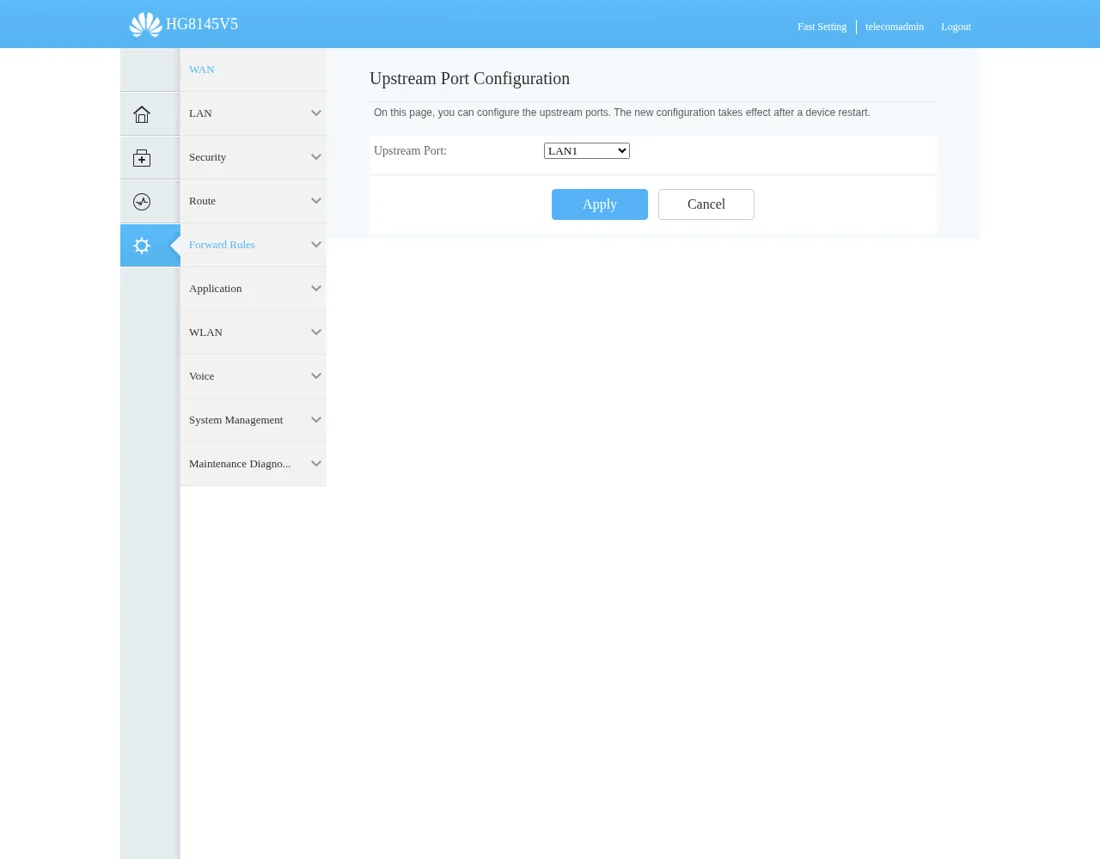The width and height of the screenshot is (1100, 859).
Task: Open the LAN menu section
Action: [253, 113]
